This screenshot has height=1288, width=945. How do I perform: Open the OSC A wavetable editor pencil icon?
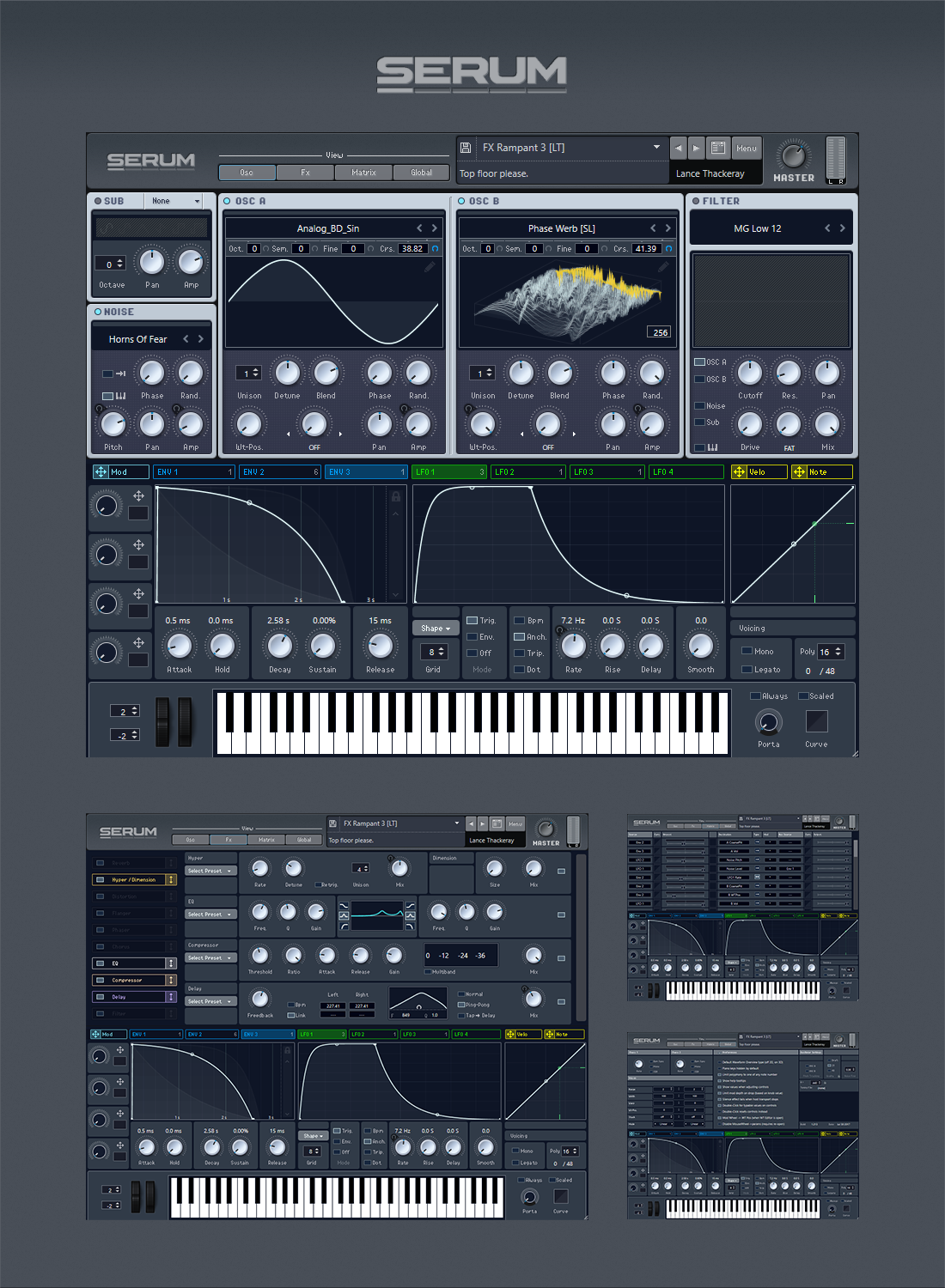(x=430, y=267)
